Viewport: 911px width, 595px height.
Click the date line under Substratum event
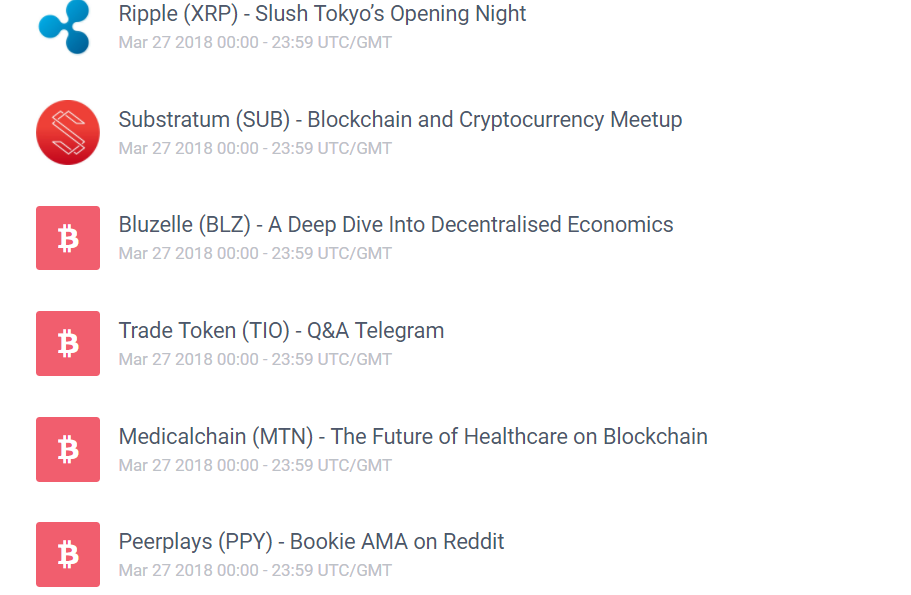[x=255, y=149]
